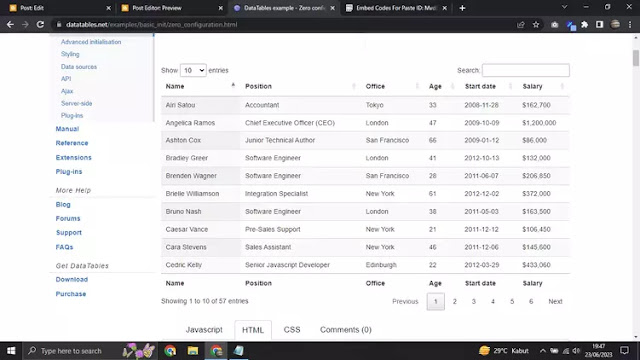Click the address bar URL
Viewport: 640px width, 360px height.
[152, 24]
